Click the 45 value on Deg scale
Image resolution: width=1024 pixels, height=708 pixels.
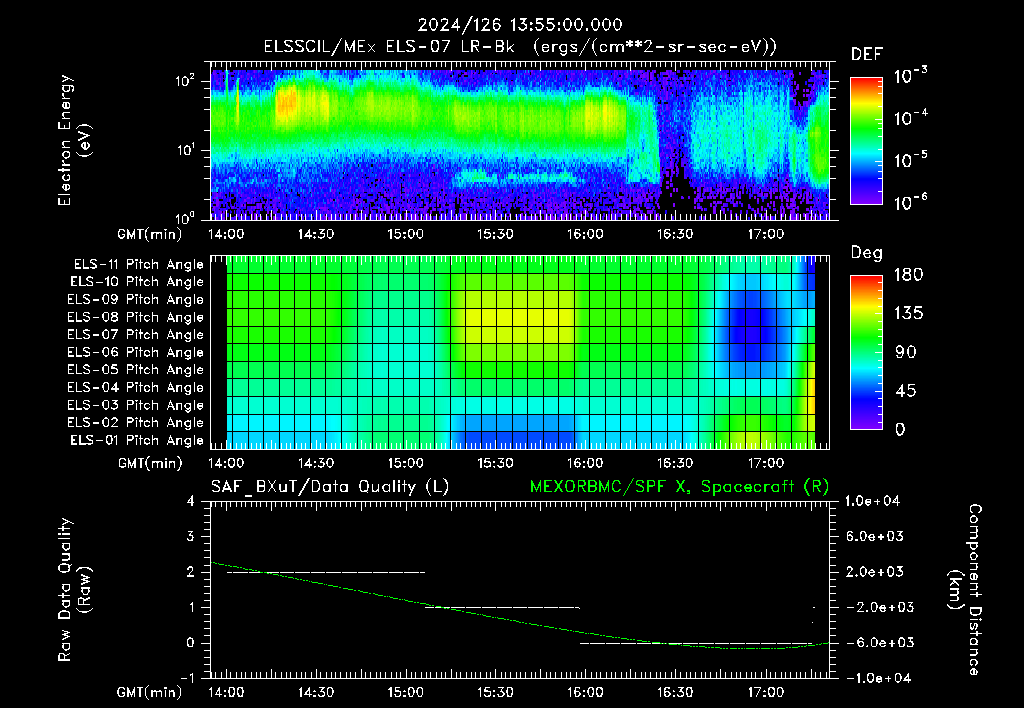pyautogui.click(x=906, y=391)
